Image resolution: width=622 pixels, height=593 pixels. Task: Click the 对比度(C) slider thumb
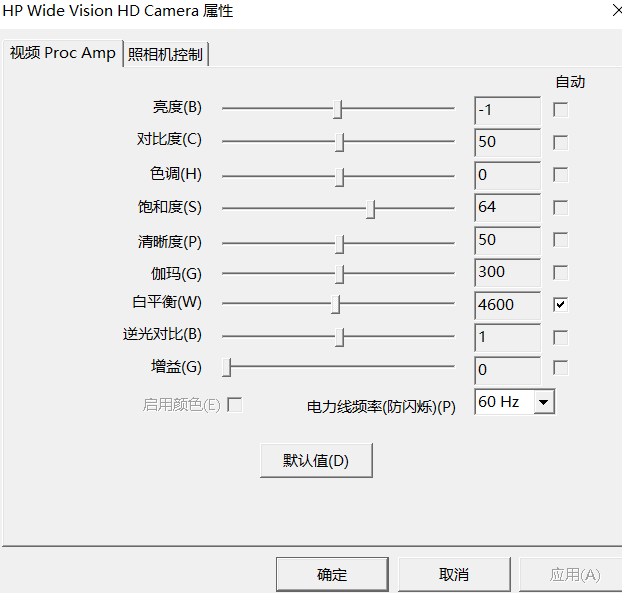click(339, 142)
